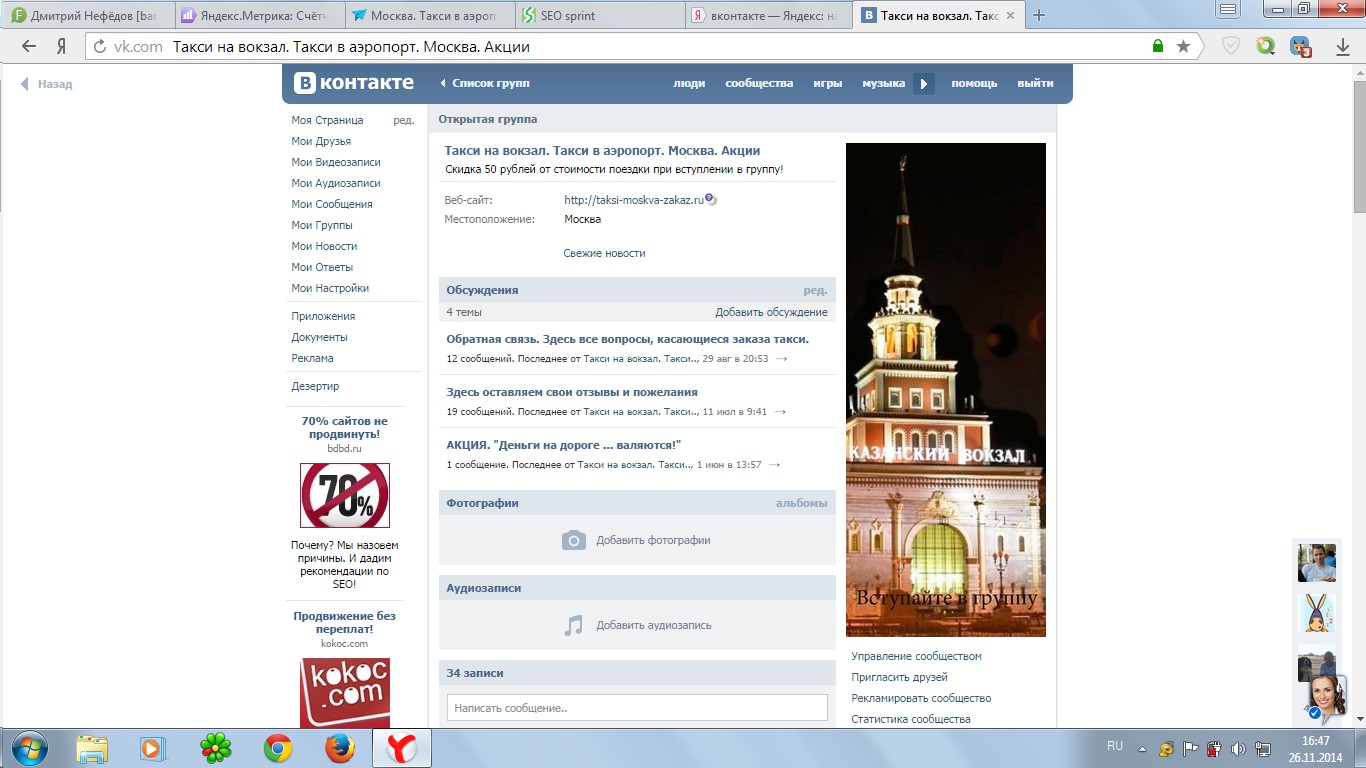Open a new browser tab with plus
This screenshot has height=768, width=1366.
coord(1039,15)
